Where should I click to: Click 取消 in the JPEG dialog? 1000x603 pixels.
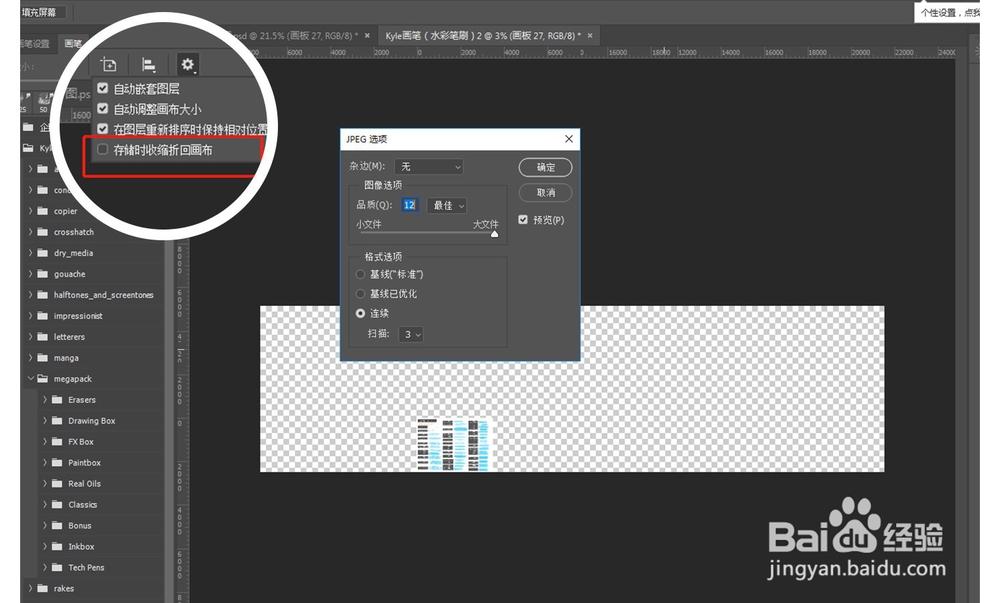[545, 193]
